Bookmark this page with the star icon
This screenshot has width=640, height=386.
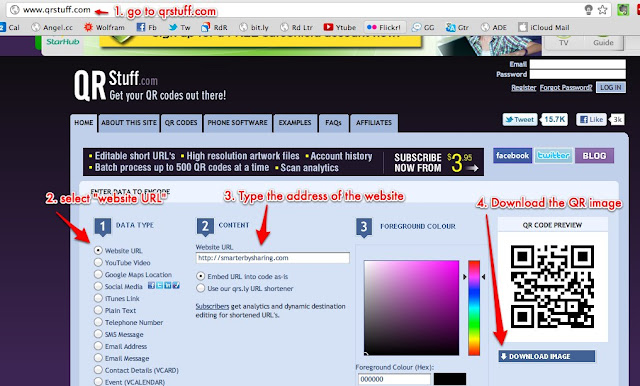point(602,10)
